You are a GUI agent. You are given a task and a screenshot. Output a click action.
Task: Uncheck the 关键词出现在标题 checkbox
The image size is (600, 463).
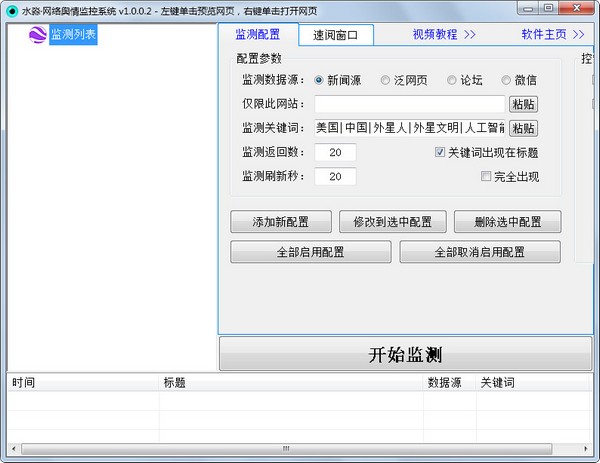tap(440, 153)
